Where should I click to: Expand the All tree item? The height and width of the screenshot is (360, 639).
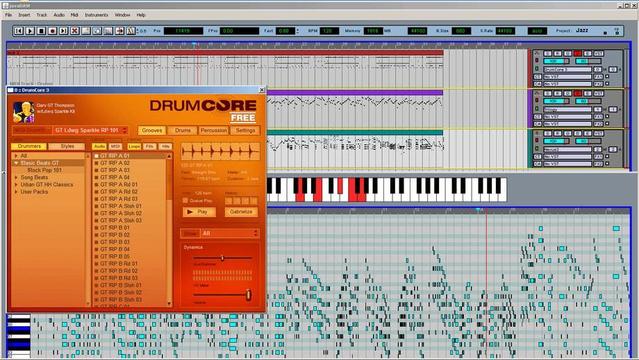[16, 156]
